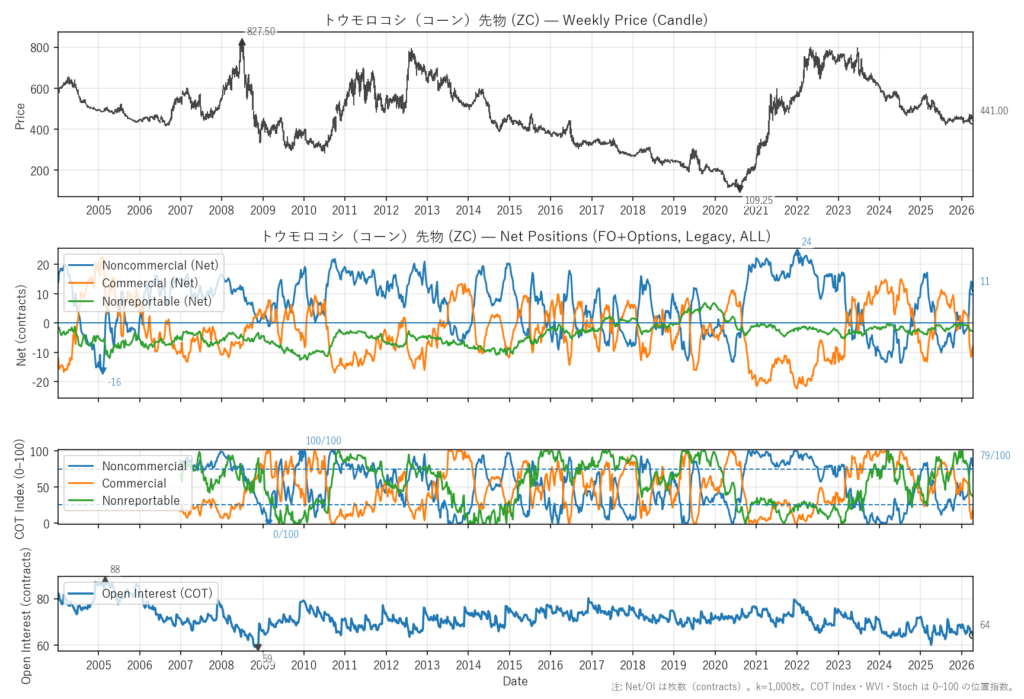Select the orange Commercial (Net) legend line

83,284
